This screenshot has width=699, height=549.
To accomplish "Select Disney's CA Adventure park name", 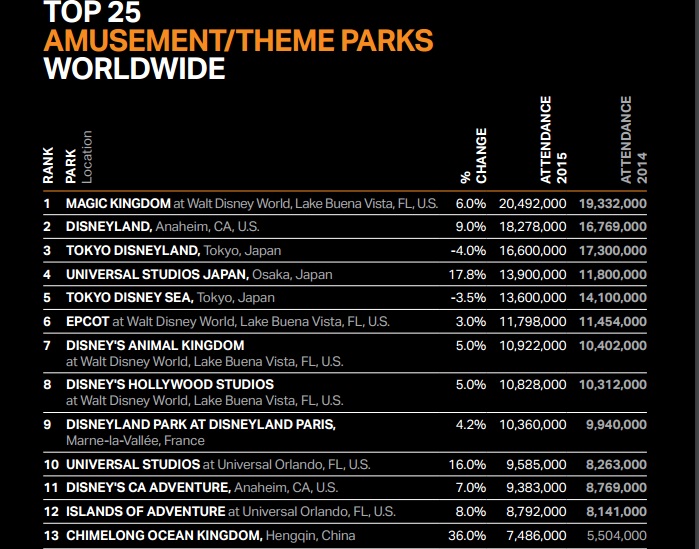I will click(148, 488).
